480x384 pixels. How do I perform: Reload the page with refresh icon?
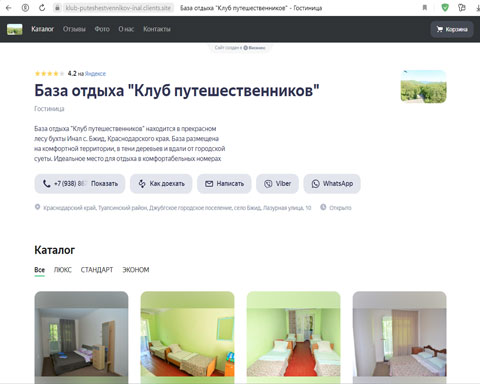coord(42,8)
